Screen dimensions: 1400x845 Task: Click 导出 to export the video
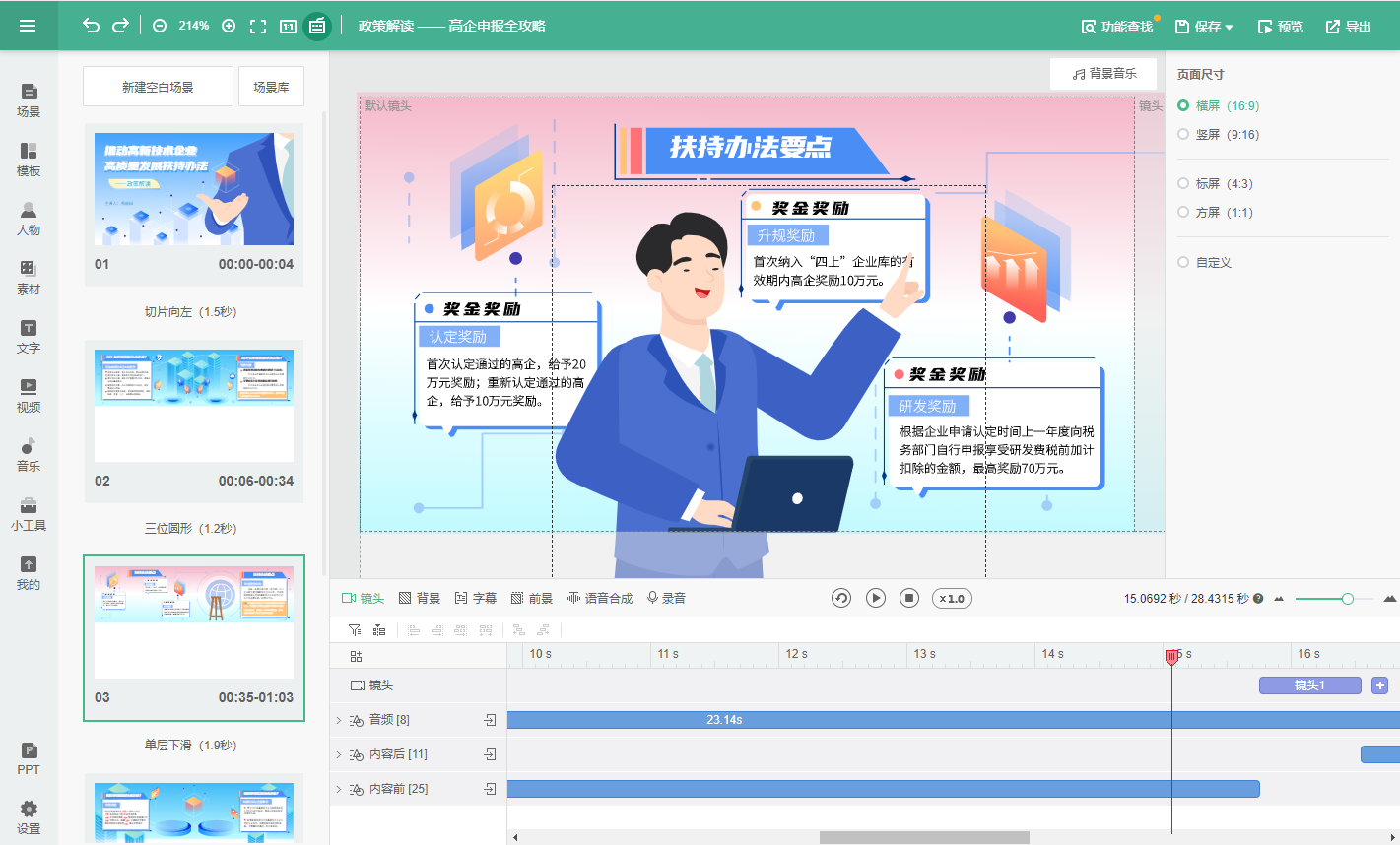click(1349, 27)
